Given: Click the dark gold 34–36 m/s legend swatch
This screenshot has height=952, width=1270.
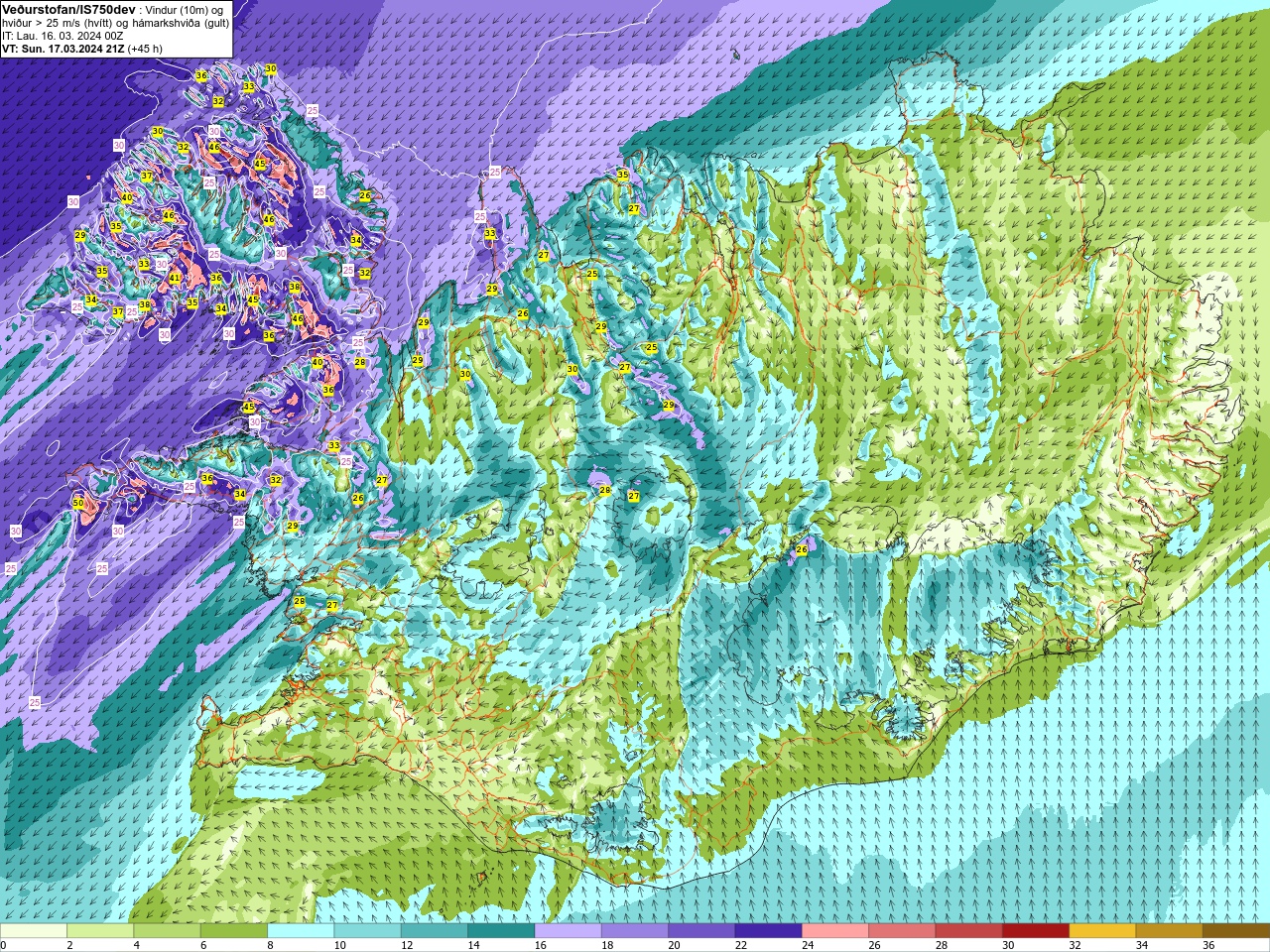Looking at the screenshot, I should click(x=1169, y=931).
